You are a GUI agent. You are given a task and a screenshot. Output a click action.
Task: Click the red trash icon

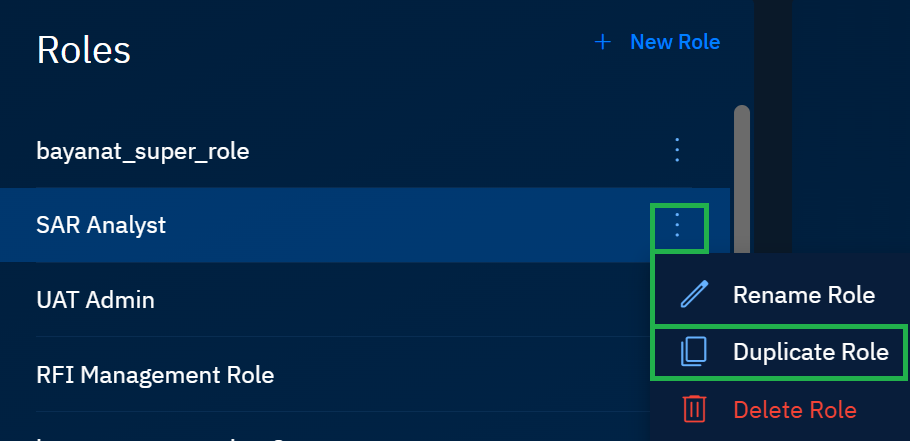click(x=694, y=409)
